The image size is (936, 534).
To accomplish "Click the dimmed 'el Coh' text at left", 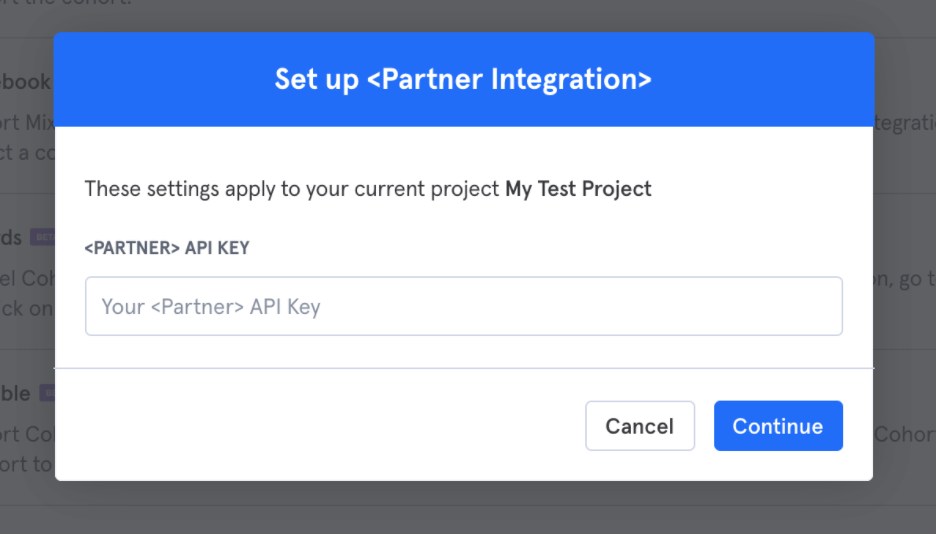I will pyautogui.click(x=27, y=278).
